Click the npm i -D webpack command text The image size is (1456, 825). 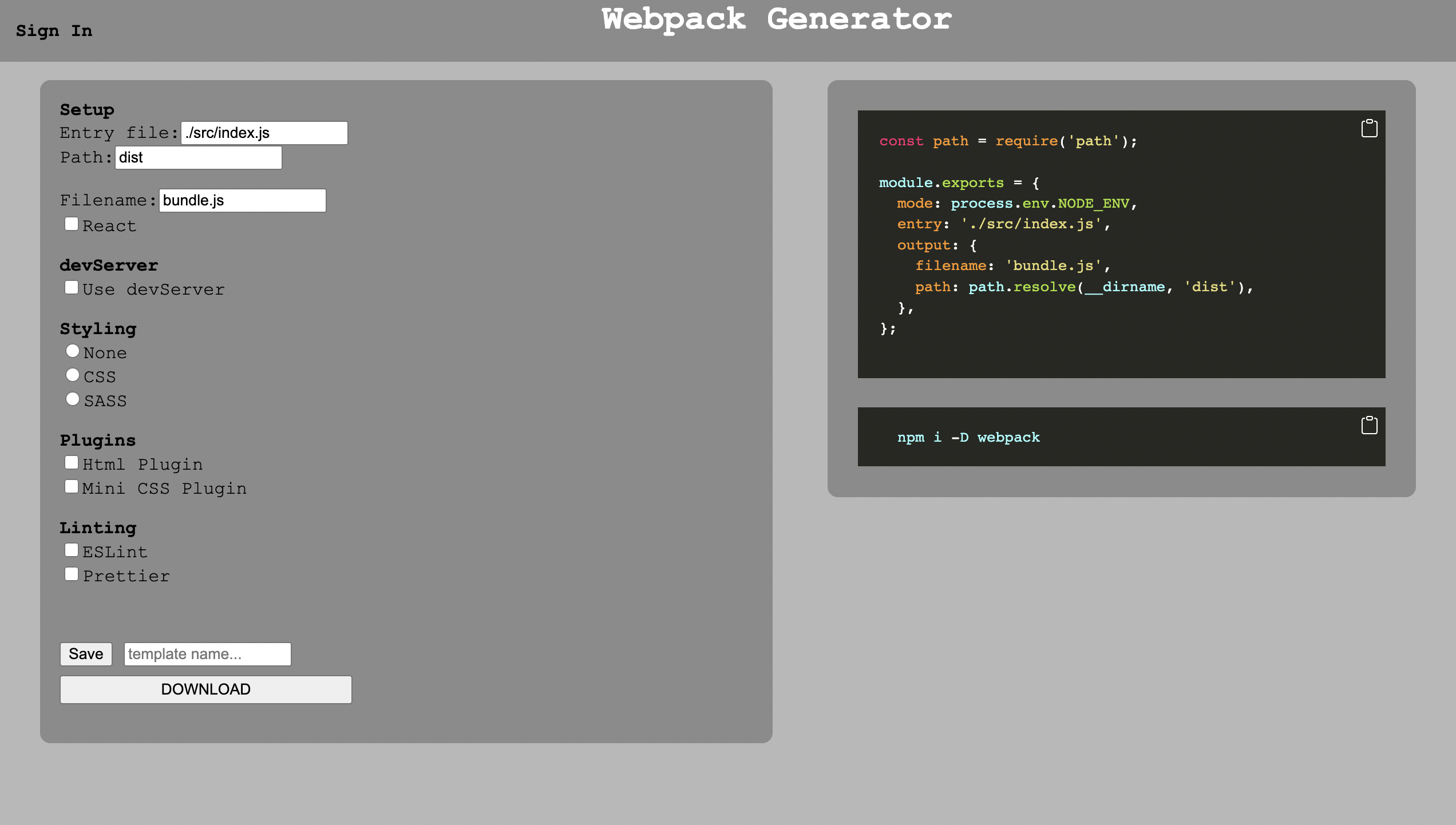(x=968, y=438)
